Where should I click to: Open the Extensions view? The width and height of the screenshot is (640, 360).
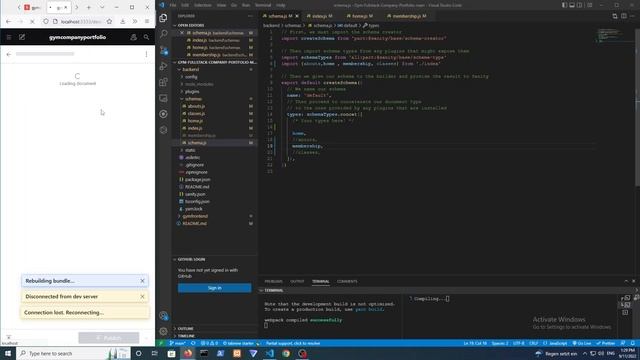pyautogui.click(x=163, y=82)
